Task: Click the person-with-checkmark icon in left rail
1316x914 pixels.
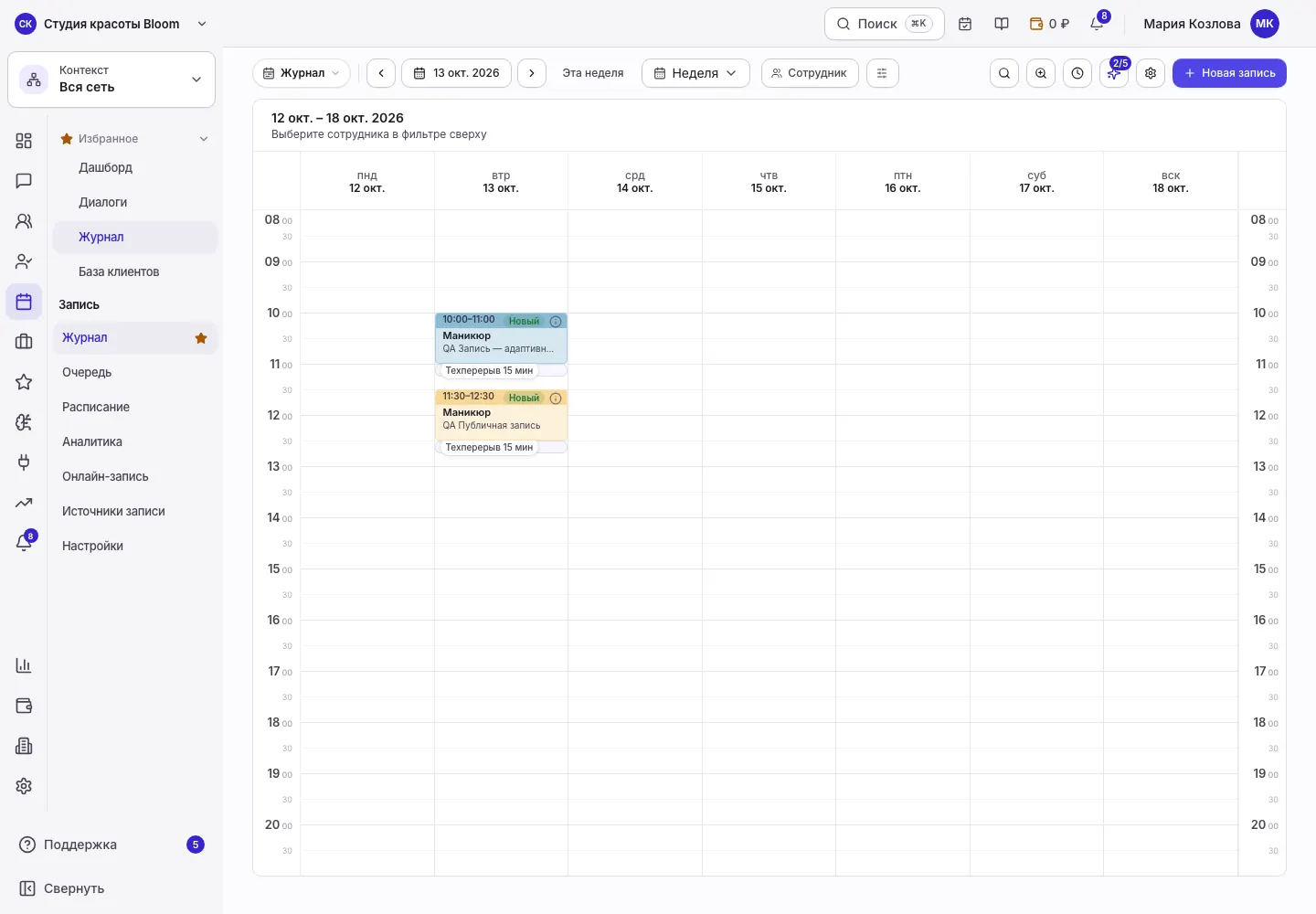Action: click(x=24, y=261)
